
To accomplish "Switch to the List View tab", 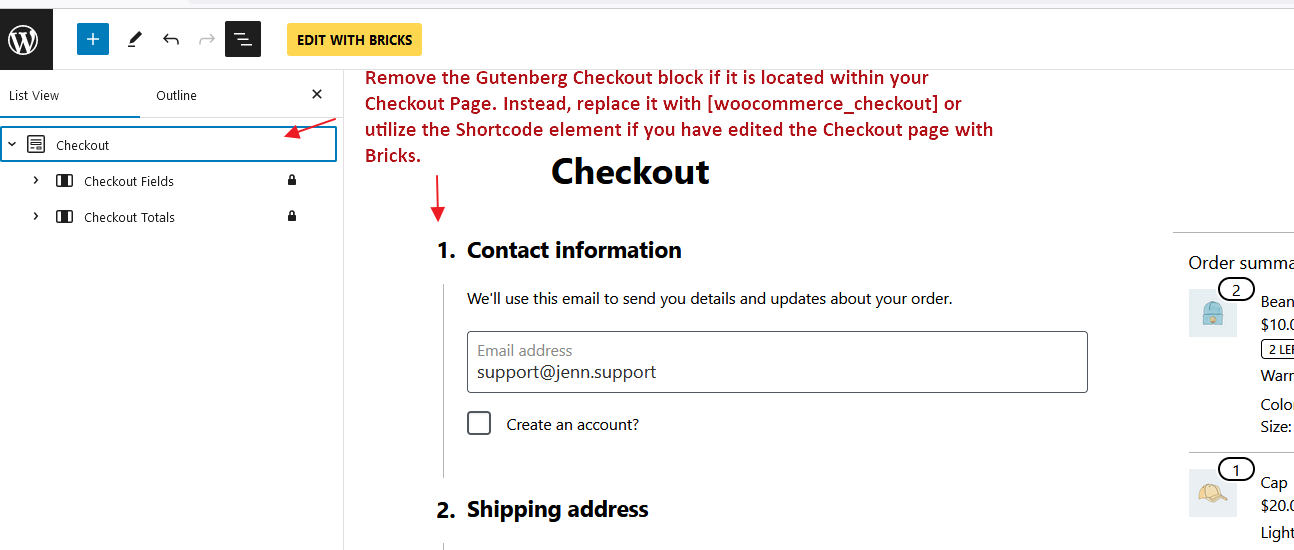I will click(34, 96).
